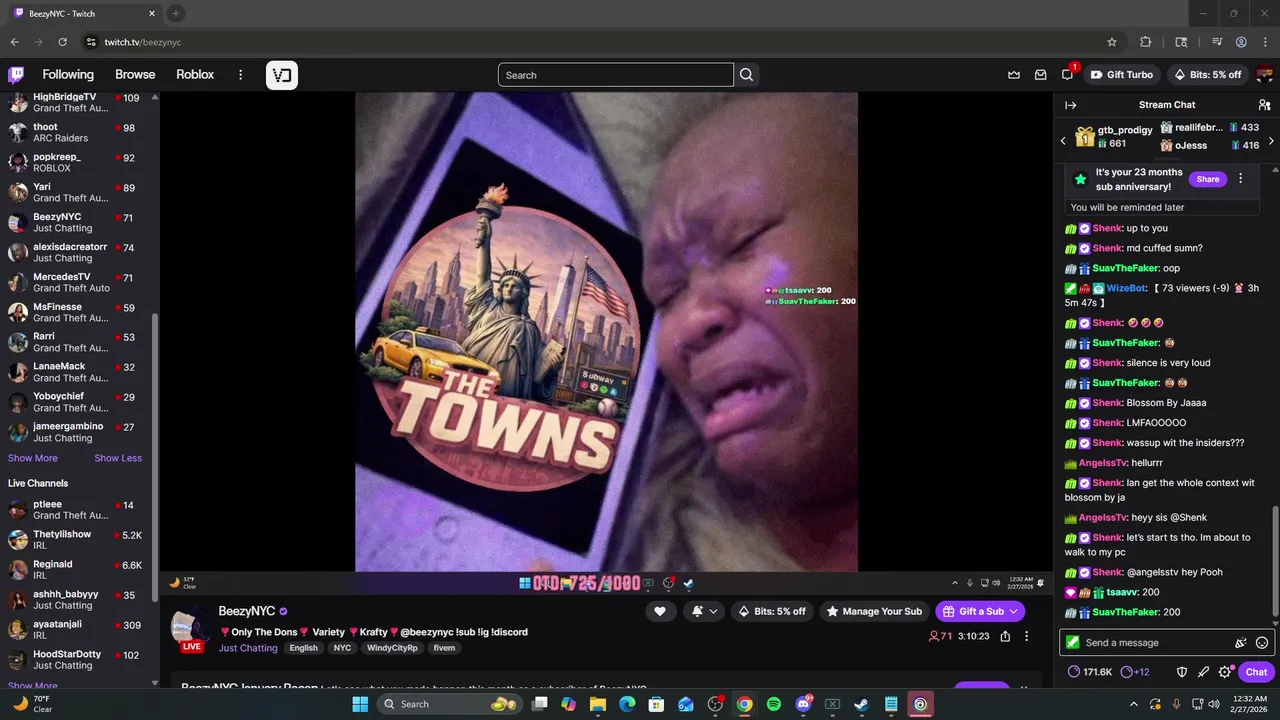Open the channel points 171.6K balance

[x=1090, y=672]
